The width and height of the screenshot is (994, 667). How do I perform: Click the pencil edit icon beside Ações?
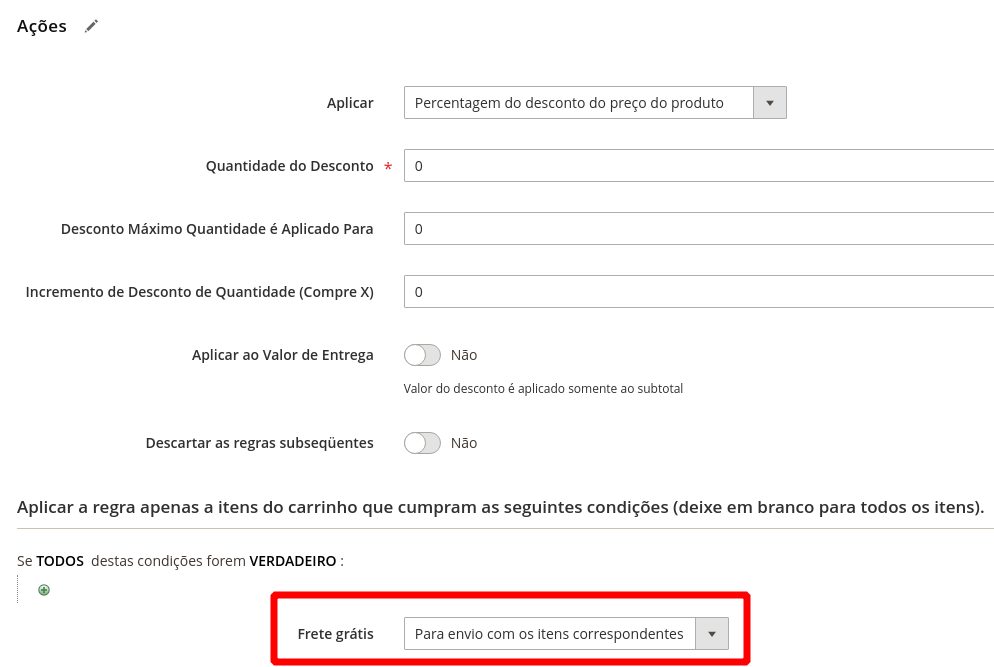(91, 26)
